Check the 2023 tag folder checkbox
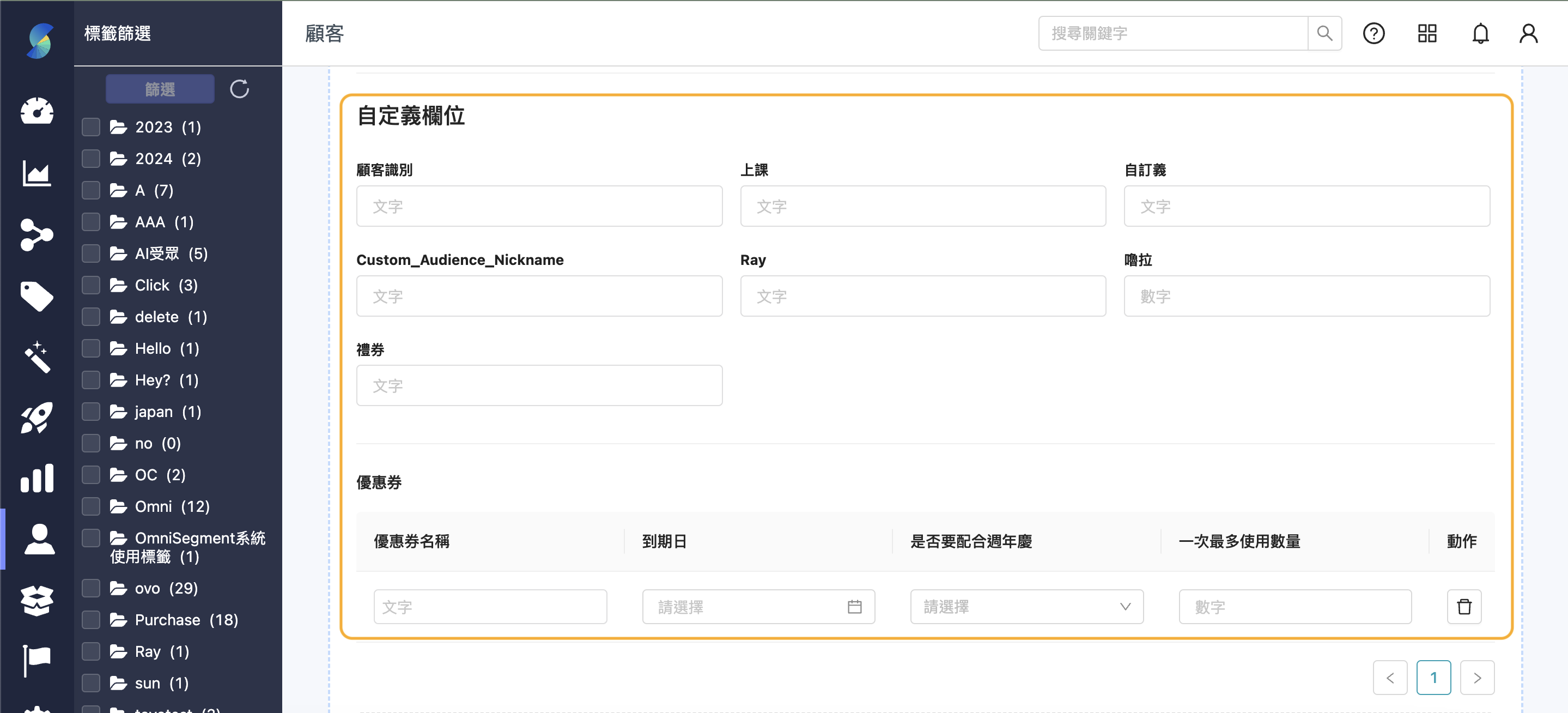1568x713 pixels. (x=92, y=126)
